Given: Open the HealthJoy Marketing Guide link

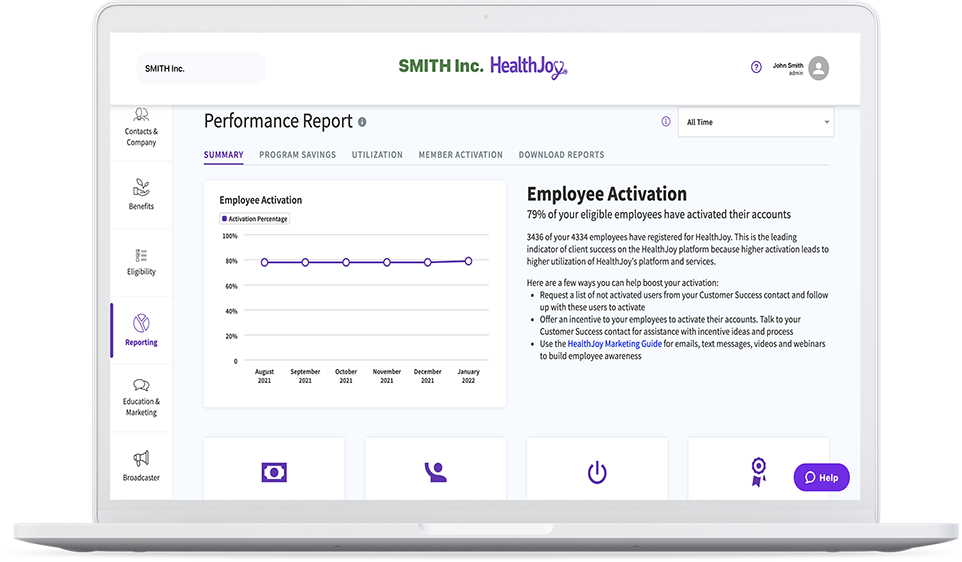Looking at the screenshot, I should point(614,344).
